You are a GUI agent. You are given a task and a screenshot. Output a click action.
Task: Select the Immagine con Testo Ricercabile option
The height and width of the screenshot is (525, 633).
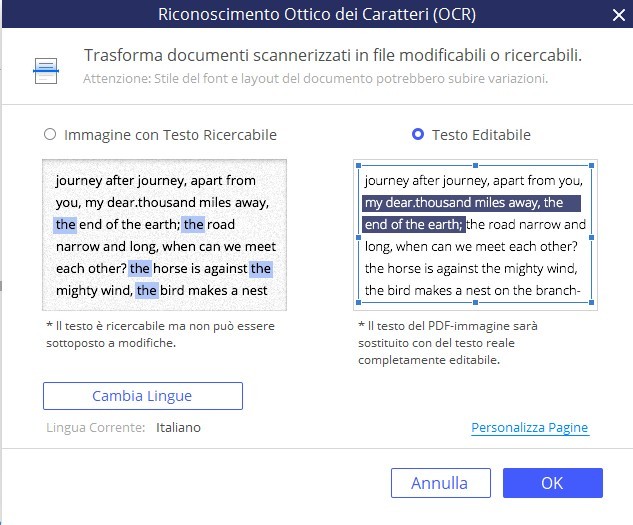50,134
